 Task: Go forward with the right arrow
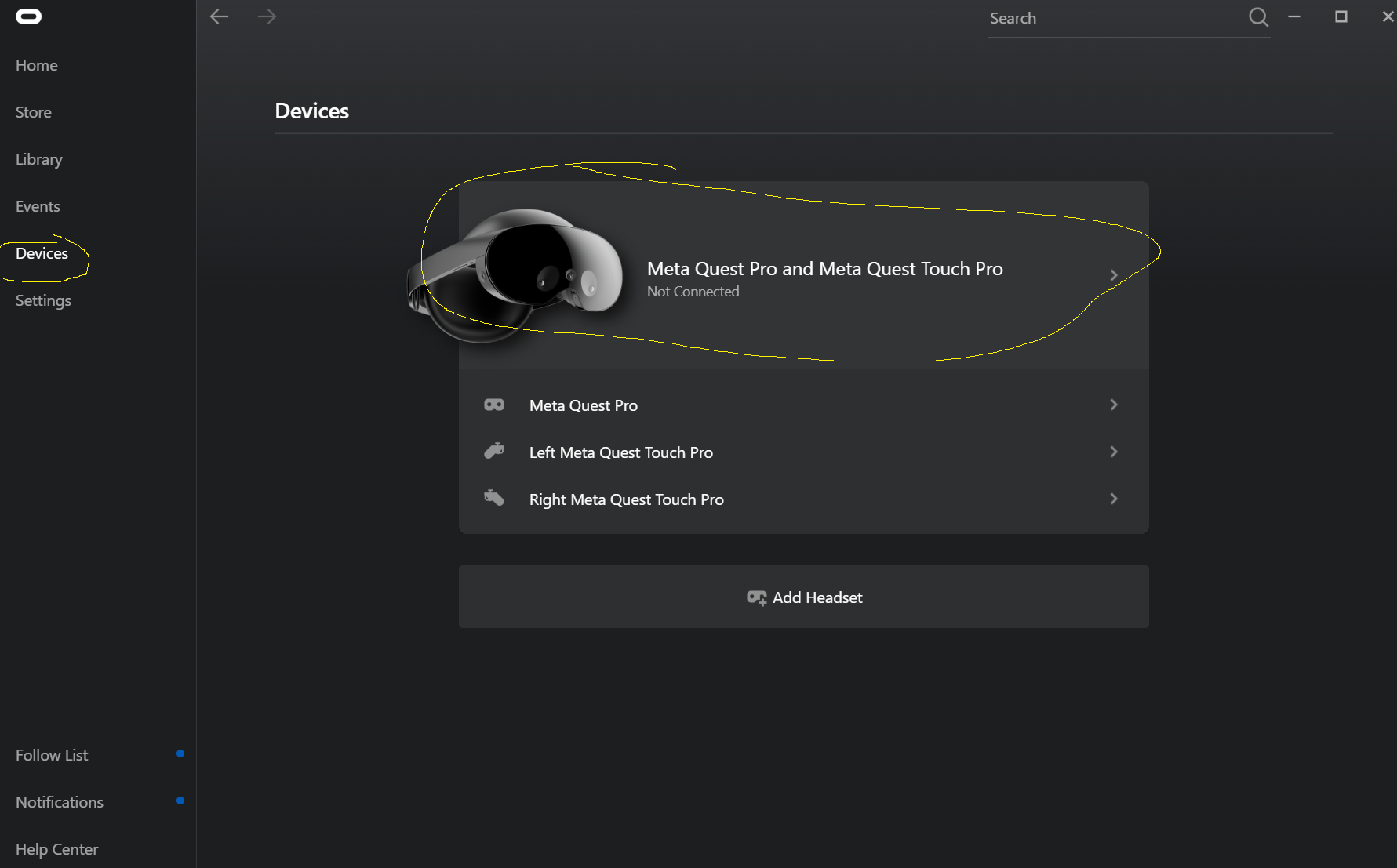[267, 16]
